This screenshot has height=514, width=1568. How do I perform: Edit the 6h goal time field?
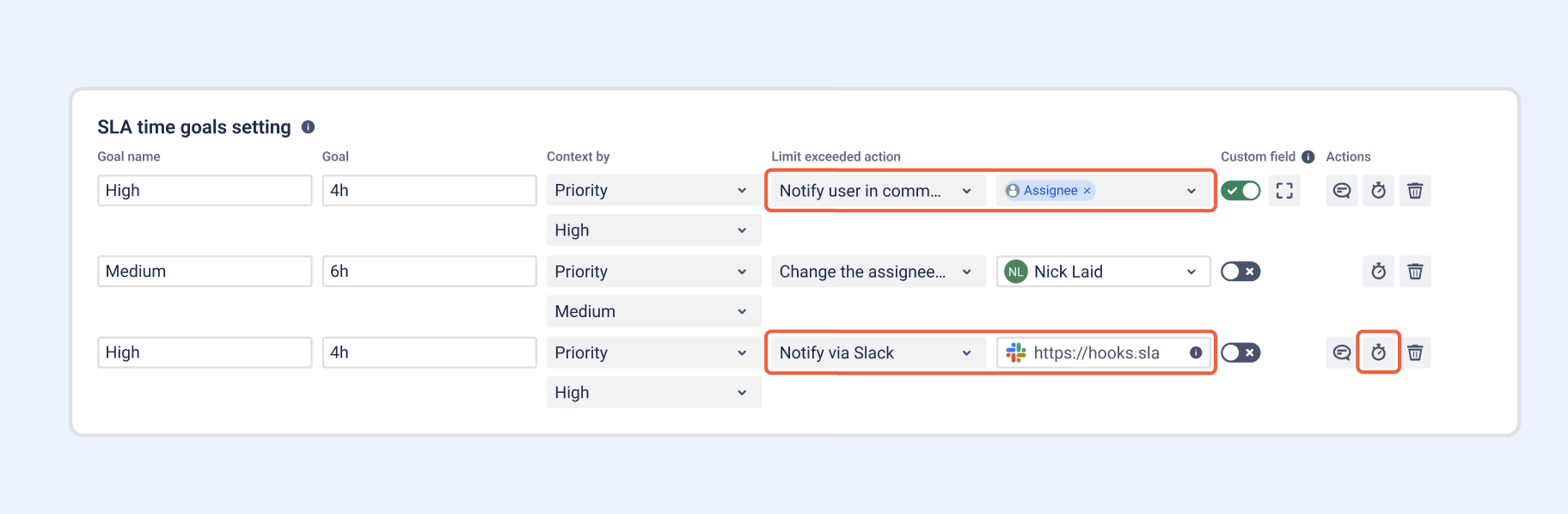[429, 272]
